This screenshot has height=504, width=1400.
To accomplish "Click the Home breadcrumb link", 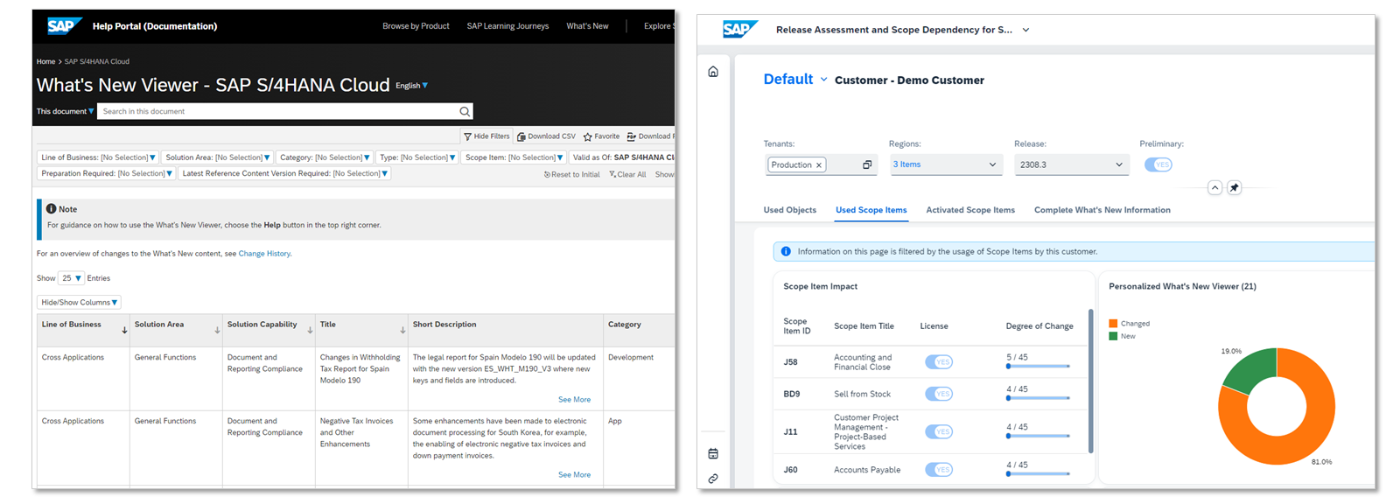I will 46,62.
